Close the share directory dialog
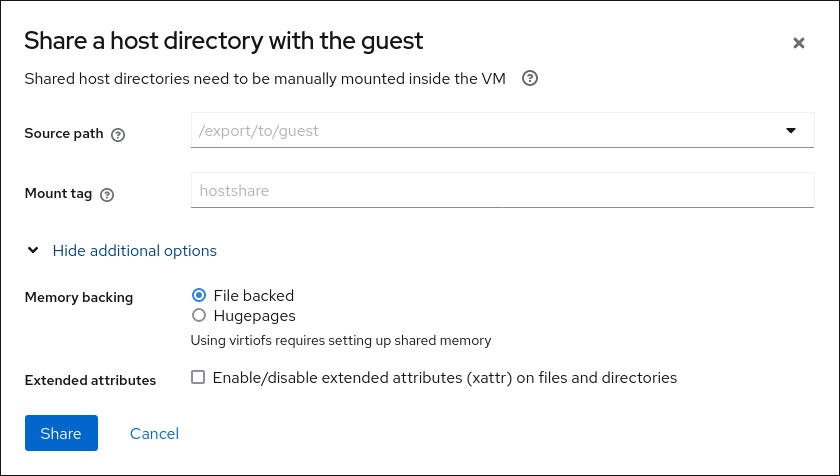 798,43
